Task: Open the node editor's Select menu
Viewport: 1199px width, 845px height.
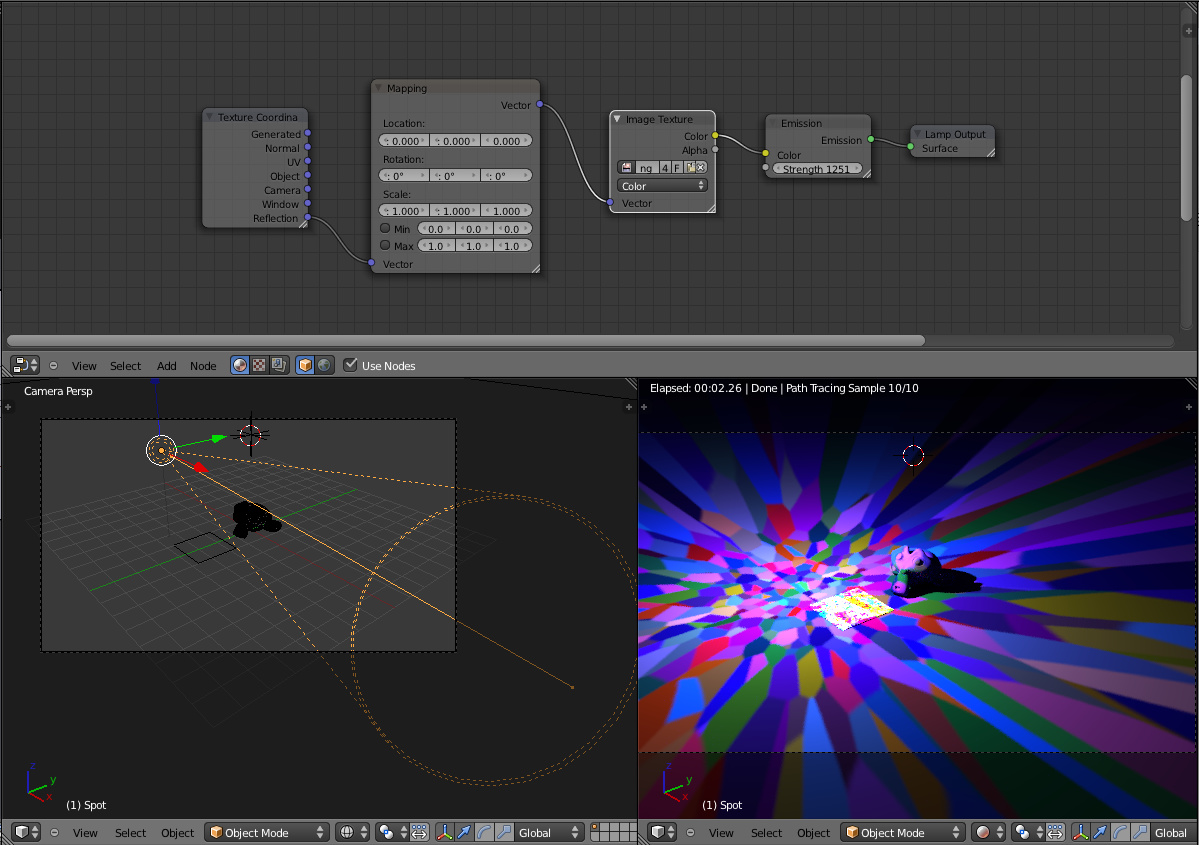Action: tap(125, 366)
